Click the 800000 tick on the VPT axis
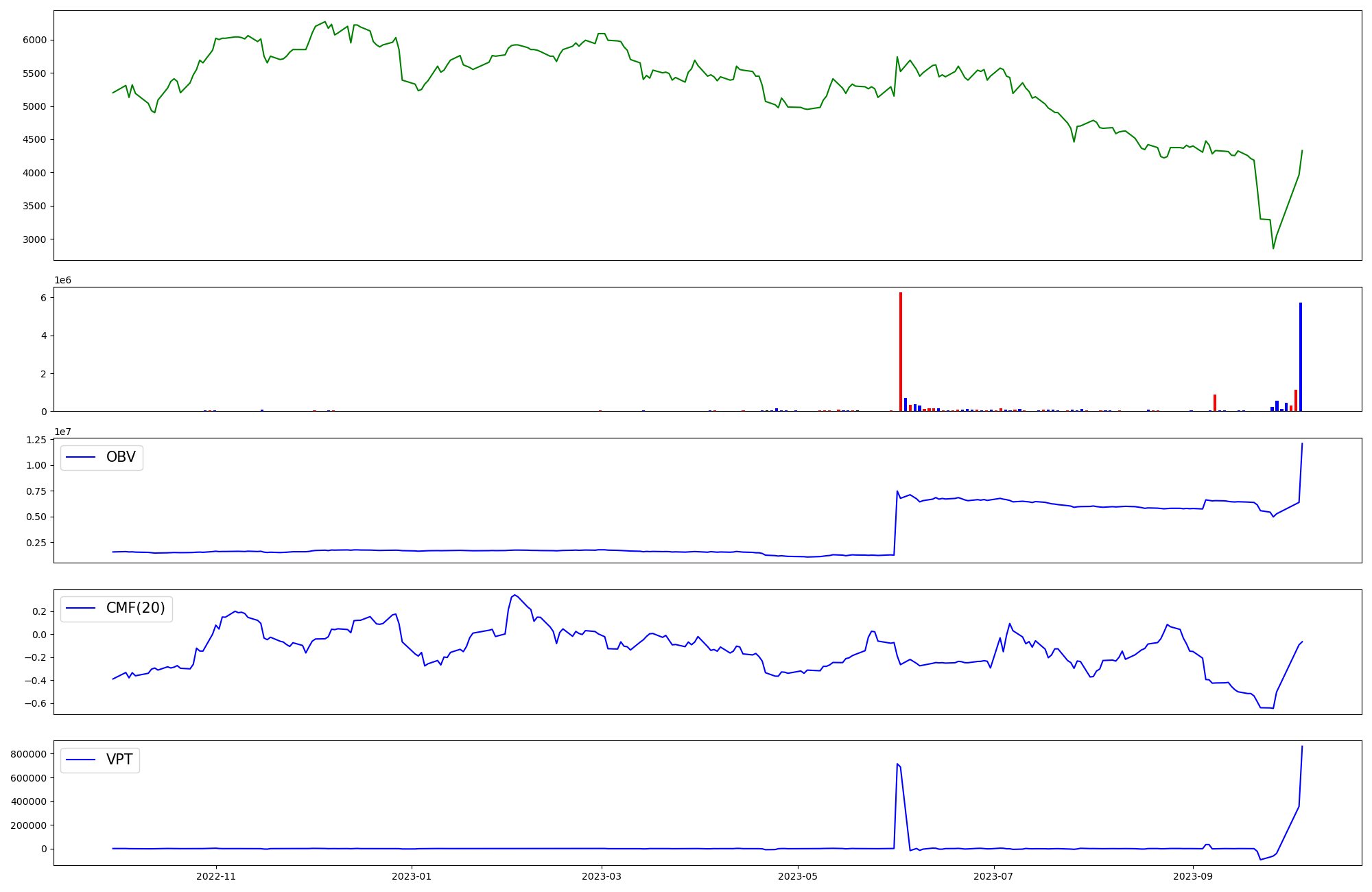1372x892 pixels. coord(29,754)
